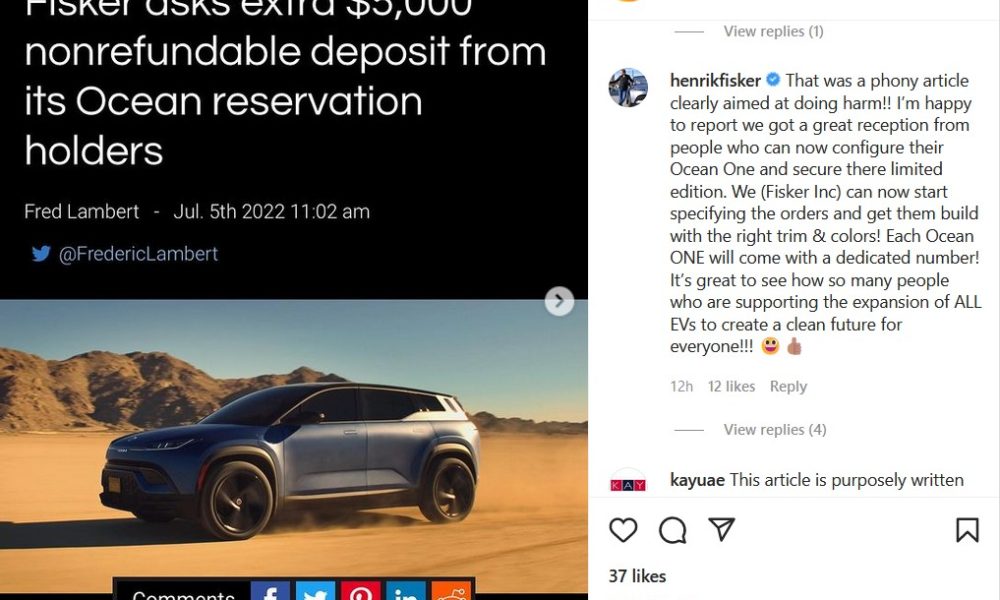1000x600 pixels.
Task: Click Facebook share icon in article
Action: 270,591
